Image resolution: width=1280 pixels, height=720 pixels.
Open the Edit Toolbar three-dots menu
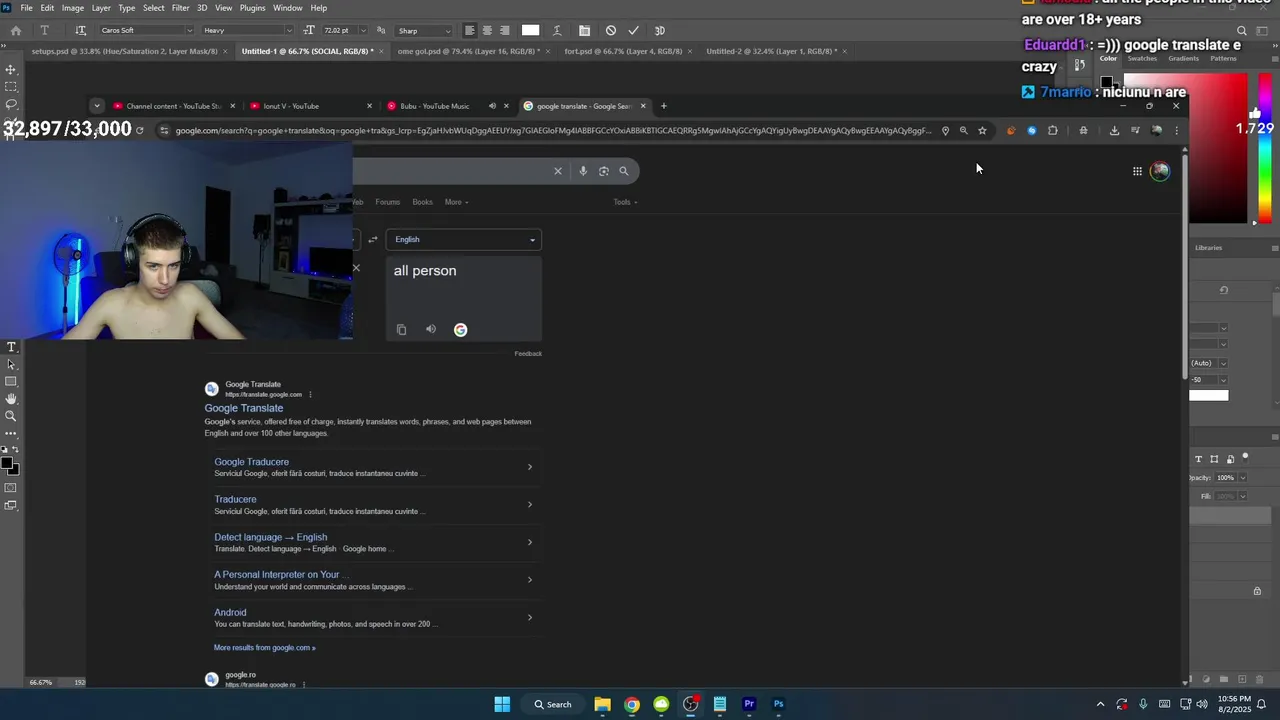coord(11,433)
